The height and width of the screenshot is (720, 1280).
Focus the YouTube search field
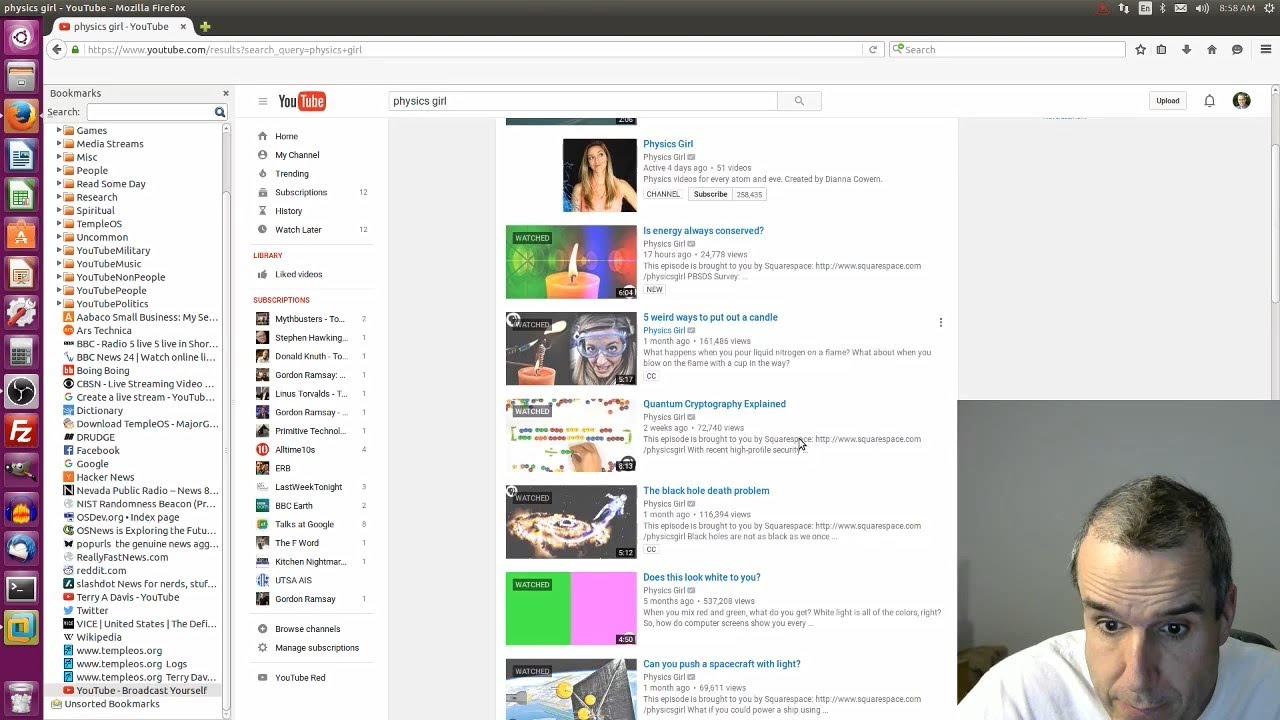point(583,101)
